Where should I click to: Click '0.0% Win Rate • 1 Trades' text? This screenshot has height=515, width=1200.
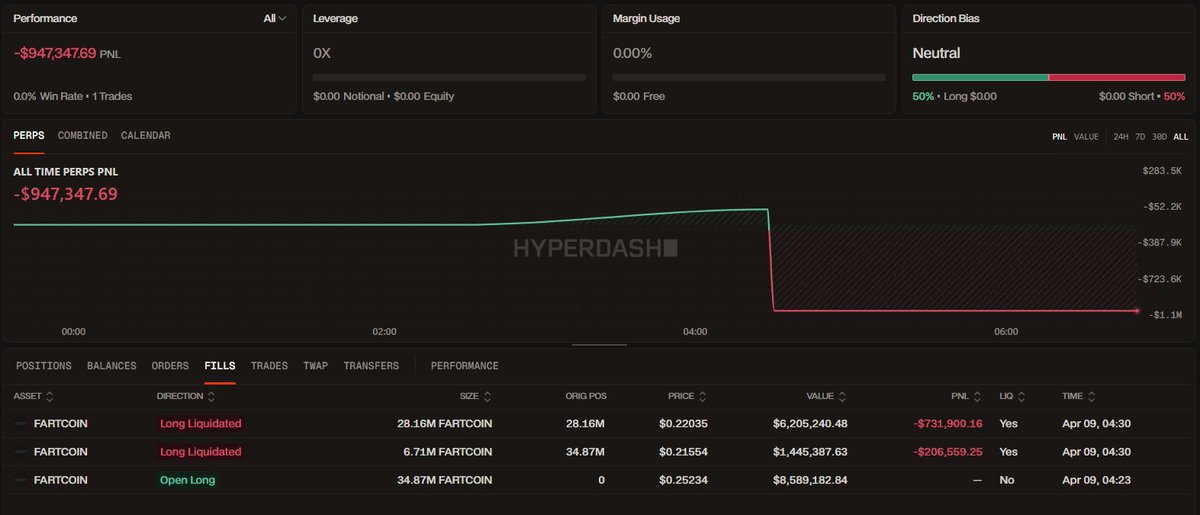pyautogui.click(x=73, y=96)
